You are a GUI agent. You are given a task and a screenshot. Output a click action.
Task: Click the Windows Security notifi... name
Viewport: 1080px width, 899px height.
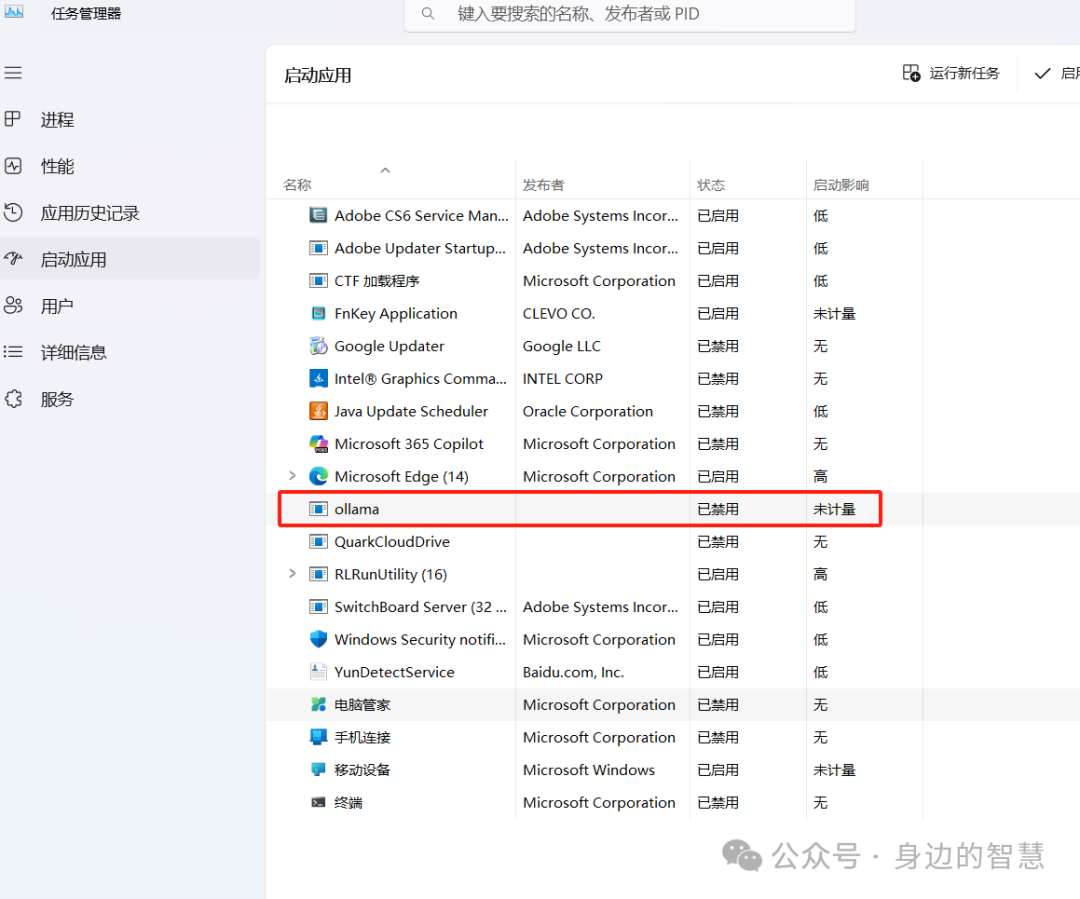tap(420, 639)
